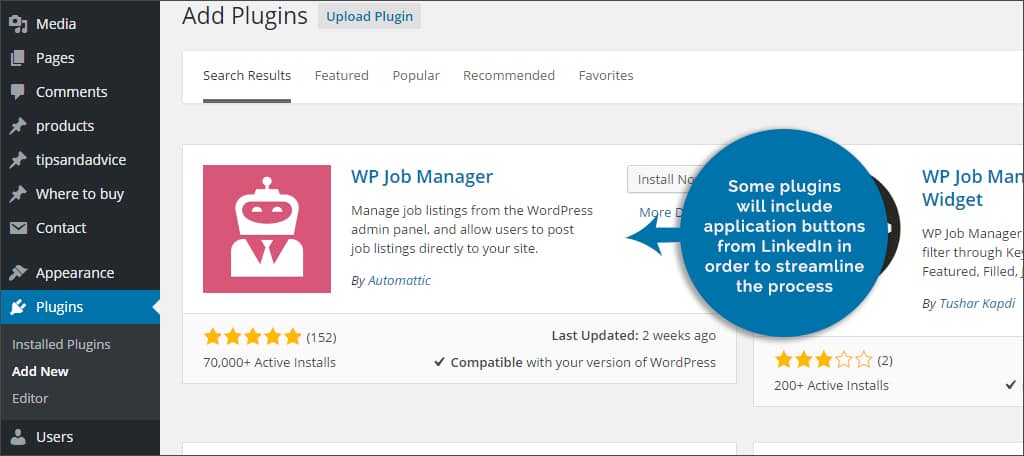Click the WP Job Manager description text
Viewport: 1024px width, 456px height.
click(472, 230)
